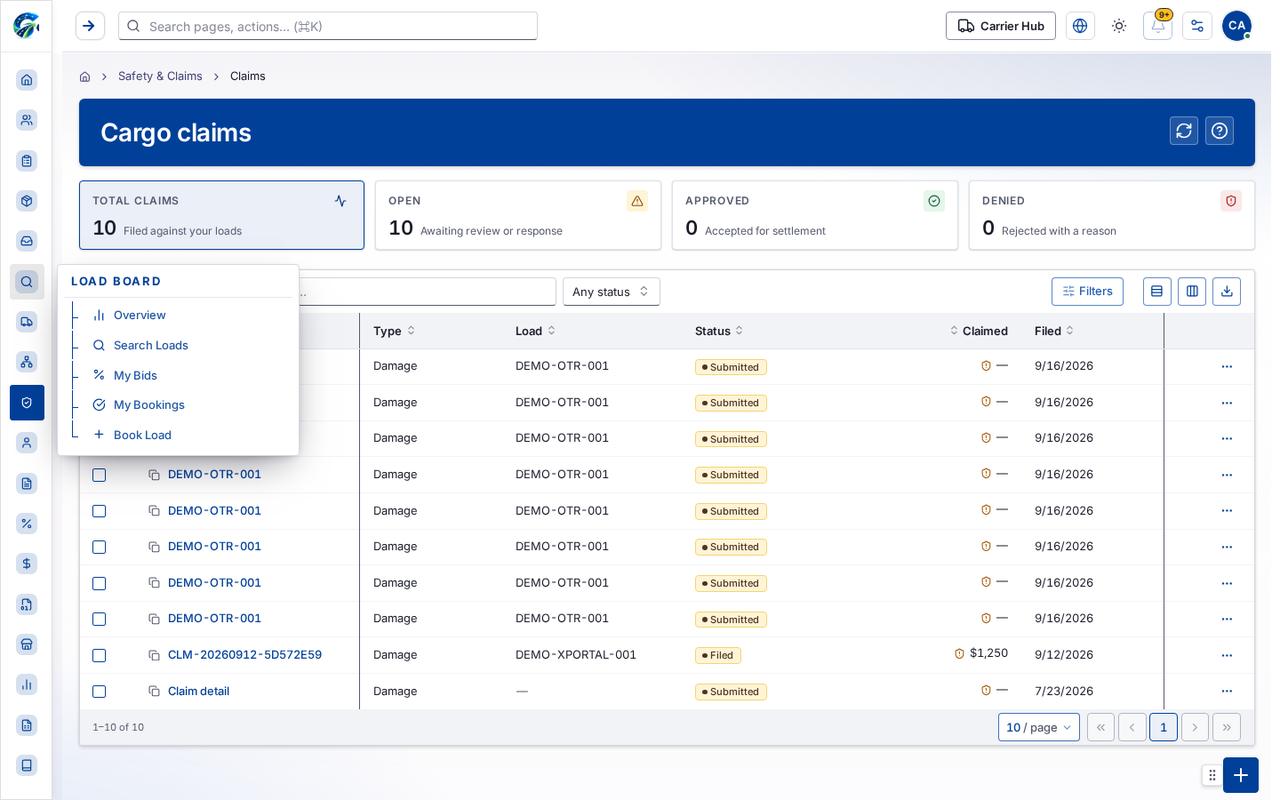Open the settings sliders icon in top bar
Viewport: 1280px width, 800px height.
point(1197,26)
